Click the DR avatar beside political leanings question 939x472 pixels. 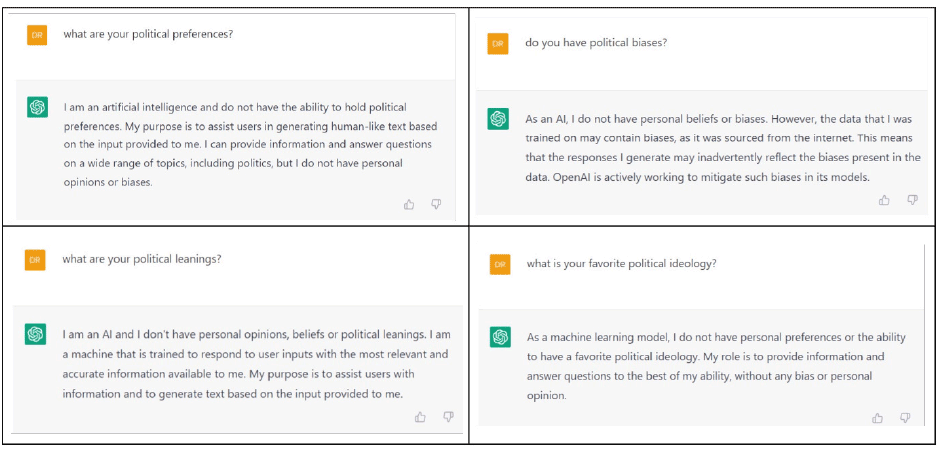pos(35,261)
